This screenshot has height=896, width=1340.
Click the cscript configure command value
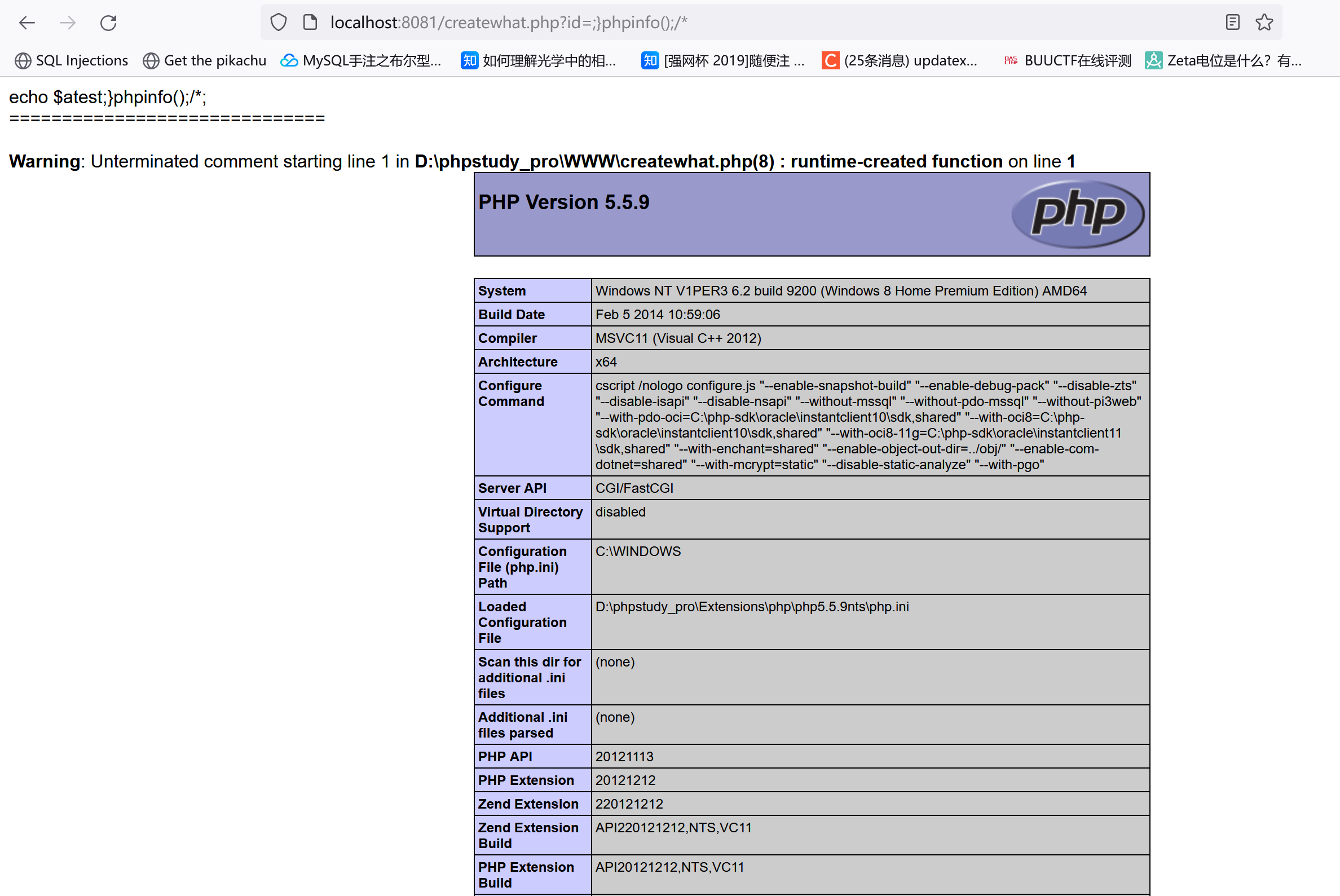tap(868, 425)
